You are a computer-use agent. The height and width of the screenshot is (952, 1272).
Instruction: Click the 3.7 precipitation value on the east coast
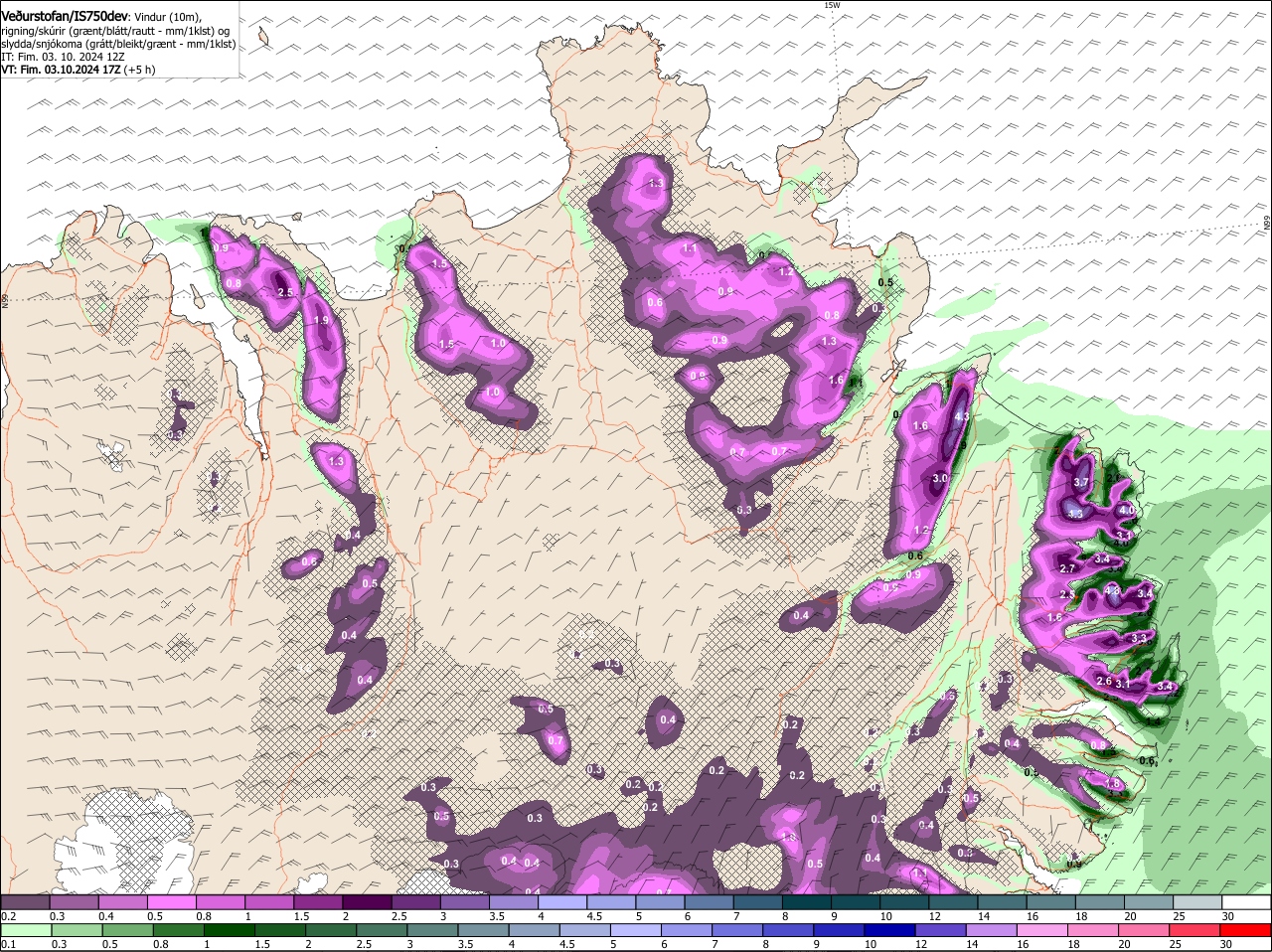(x=1082, y=483)
